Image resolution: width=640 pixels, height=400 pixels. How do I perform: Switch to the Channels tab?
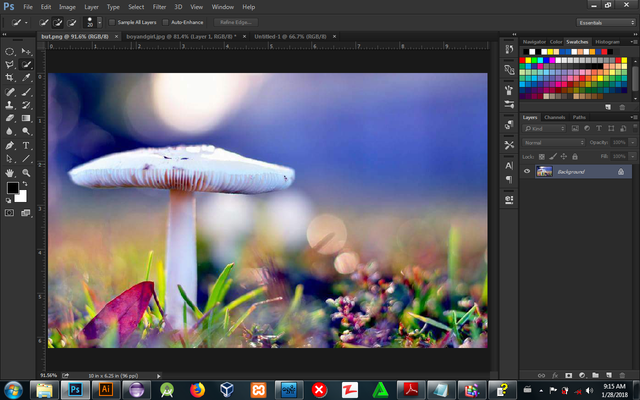click(554, 117)
